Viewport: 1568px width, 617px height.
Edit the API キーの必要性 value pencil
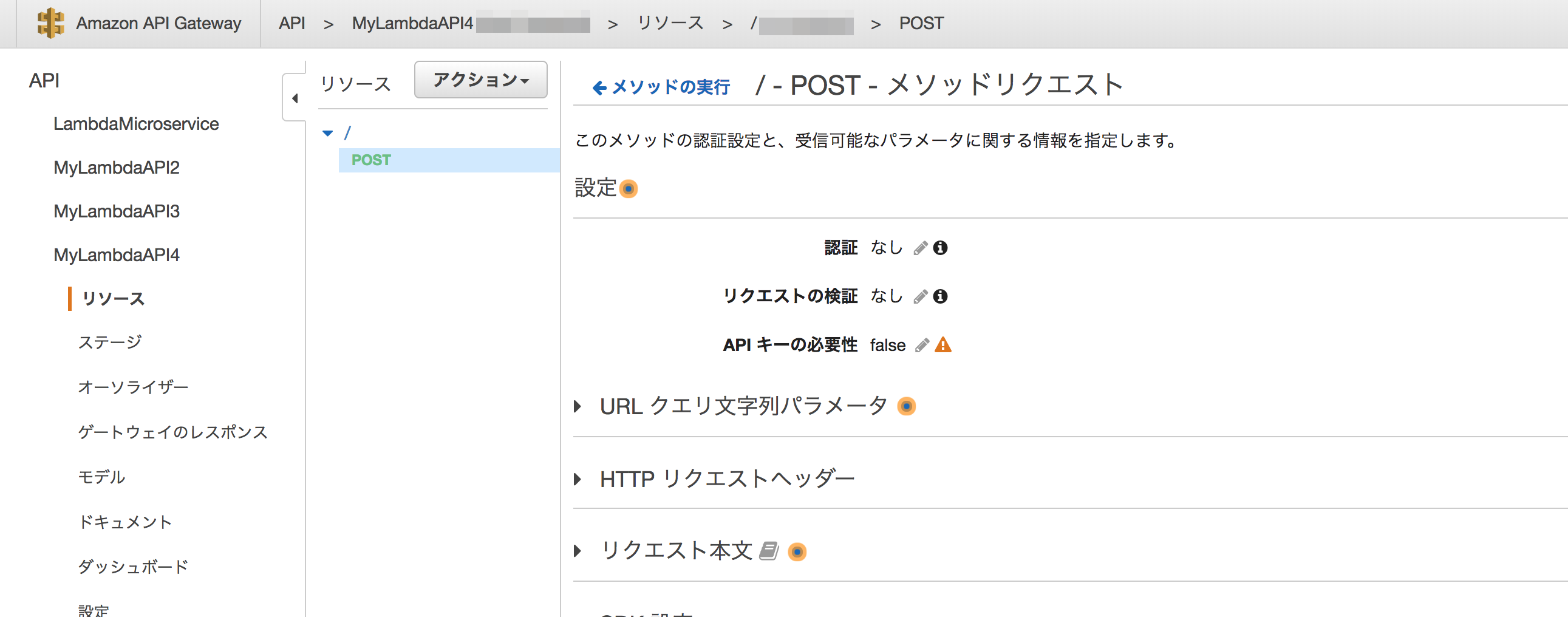[922, 345]
